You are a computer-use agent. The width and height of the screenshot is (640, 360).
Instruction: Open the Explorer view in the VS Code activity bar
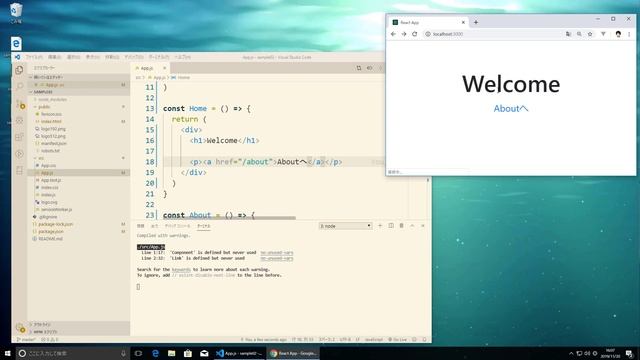click(x=19, y=70)
